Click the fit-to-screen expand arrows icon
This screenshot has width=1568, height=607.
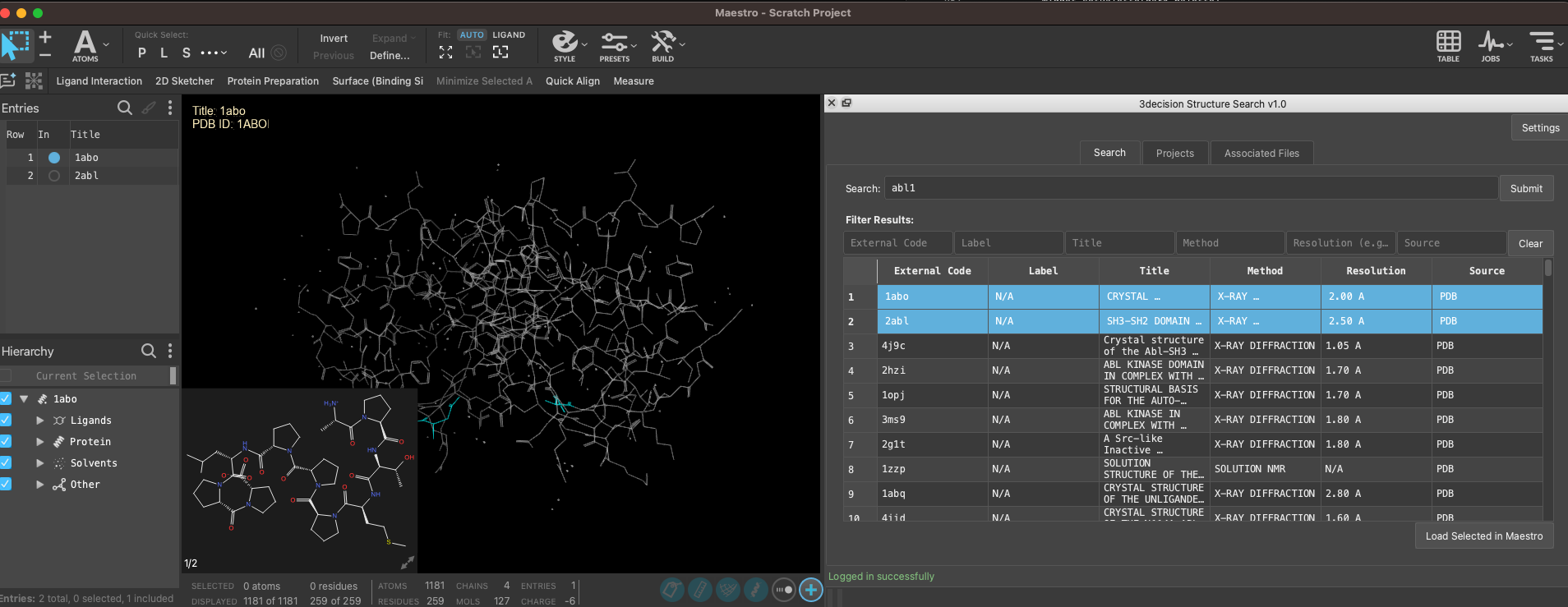pyautogui.click(x=445, y=52)
